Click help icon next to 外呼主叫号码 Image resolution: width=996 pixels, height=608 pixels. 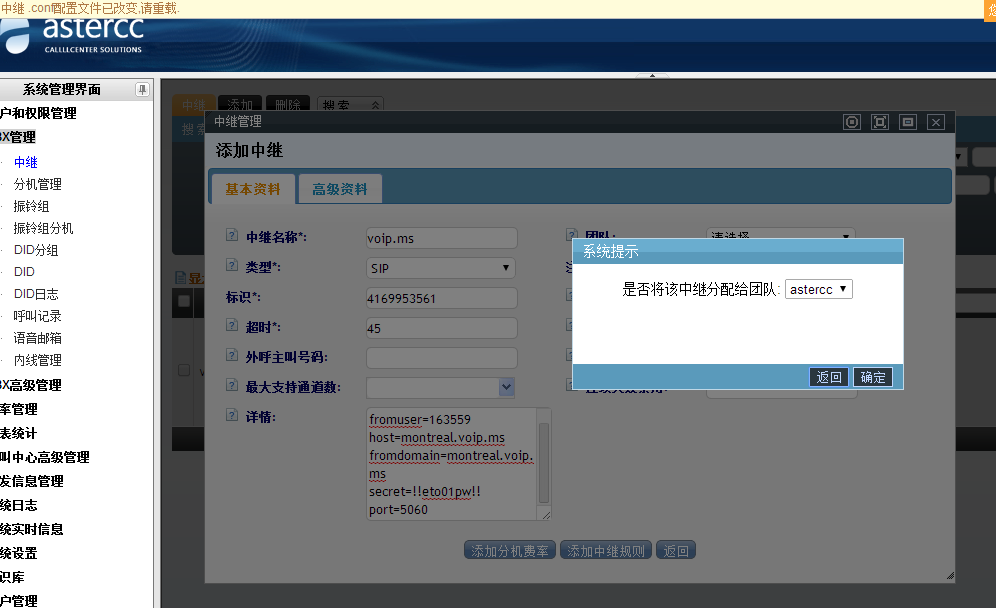232,356
